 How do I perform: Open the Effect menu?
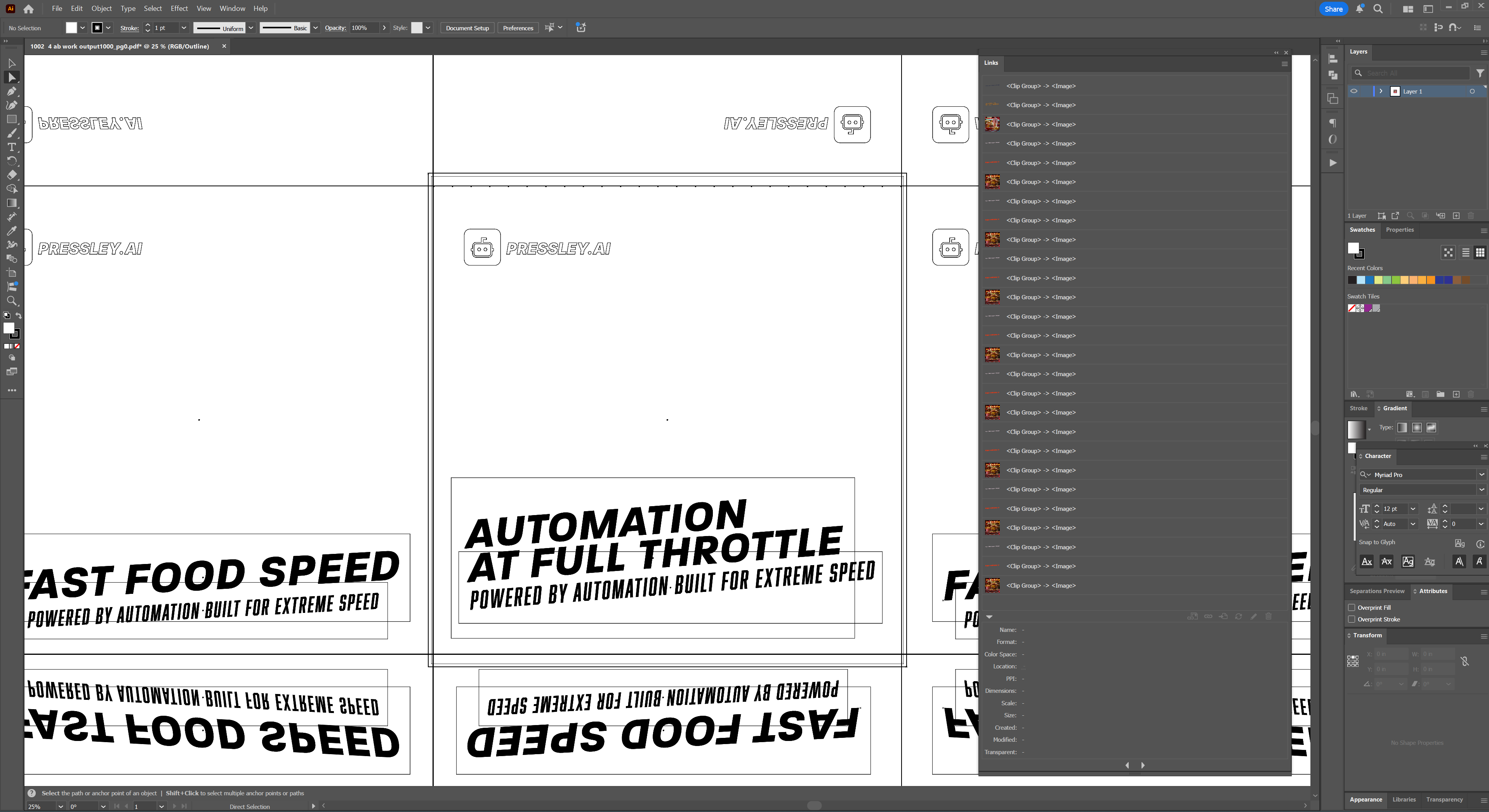pos(179,9)
